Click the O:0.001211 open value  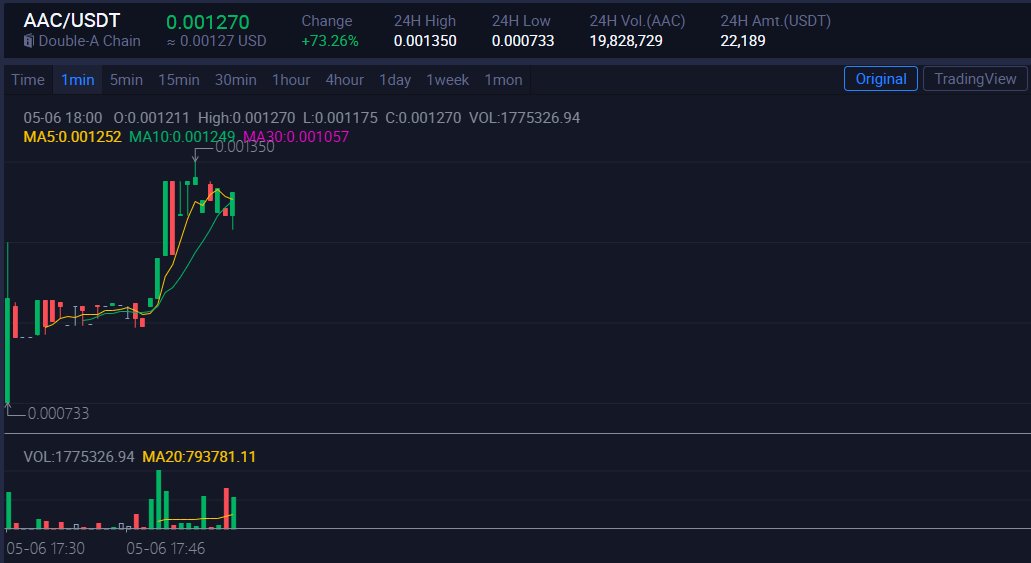point(151,118)
